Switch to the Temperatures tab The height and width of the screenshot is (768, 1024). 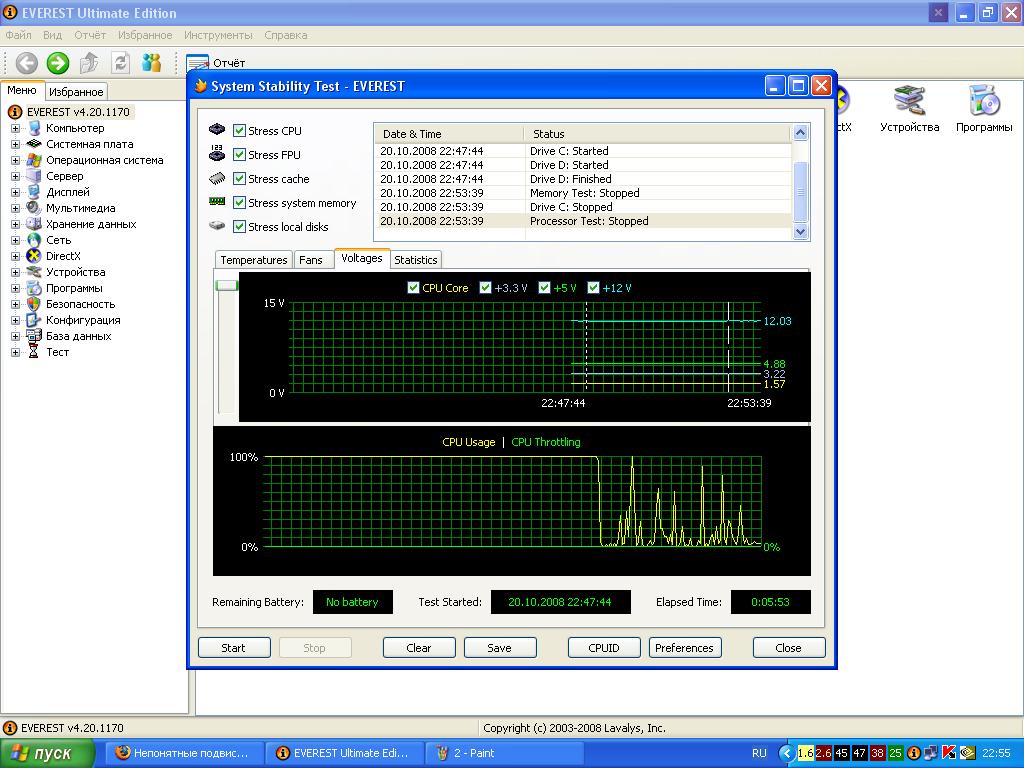click(x=254, y=260)
